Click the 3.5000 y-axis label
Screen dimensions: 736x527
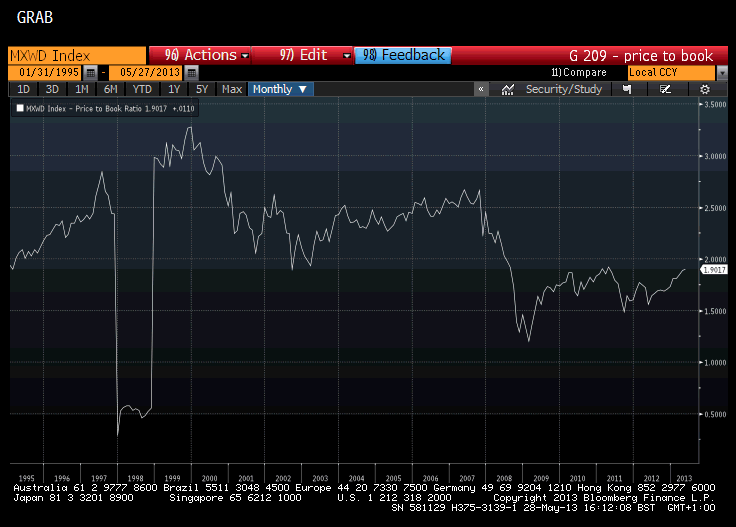point(715,104)
